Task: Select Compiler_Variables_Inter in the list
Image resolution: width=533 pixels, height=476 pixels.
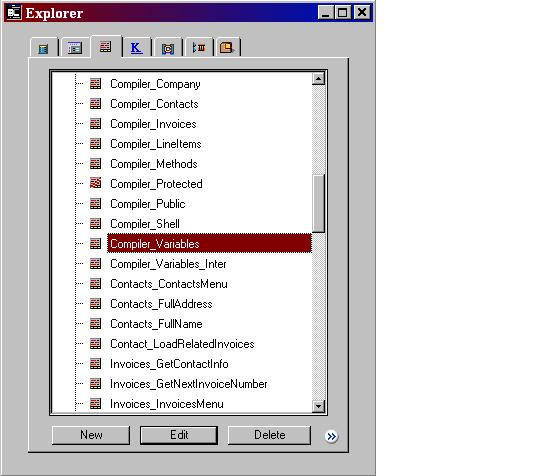Action: click(168, 264)
